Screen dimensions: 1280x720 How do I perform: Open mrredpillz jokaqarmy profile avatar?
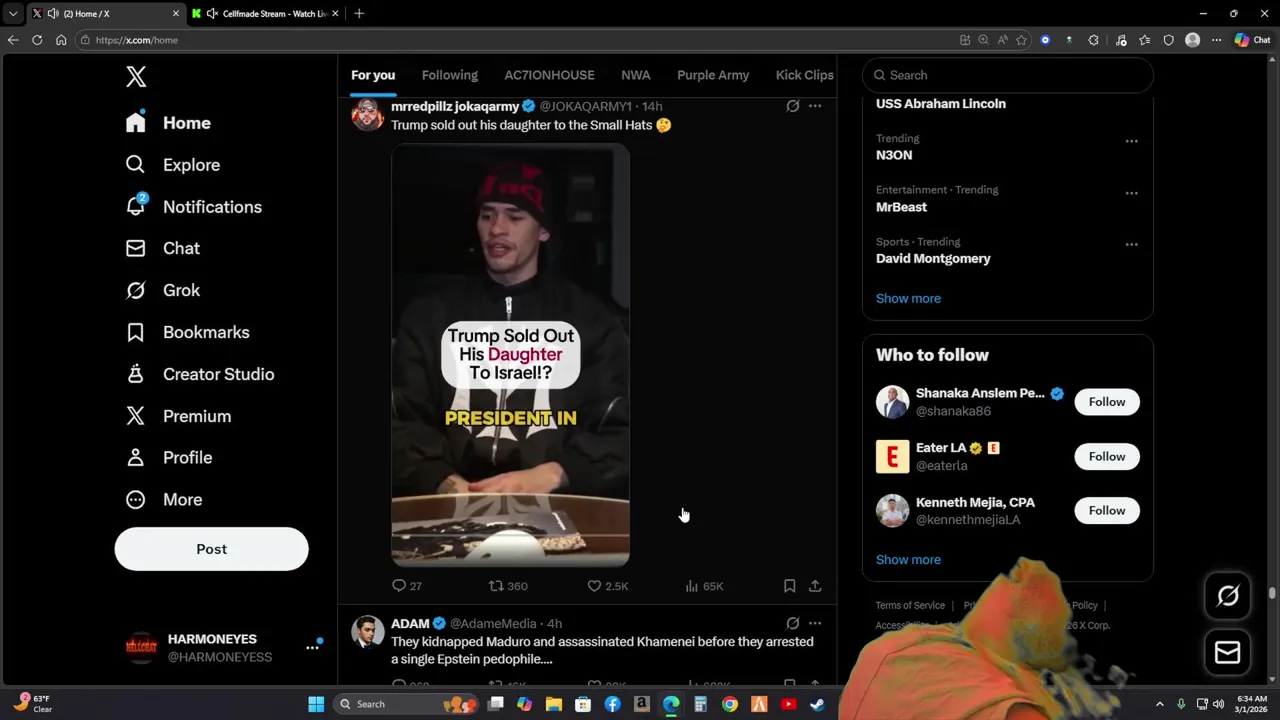pyautogui.click(x=367, y=114)
